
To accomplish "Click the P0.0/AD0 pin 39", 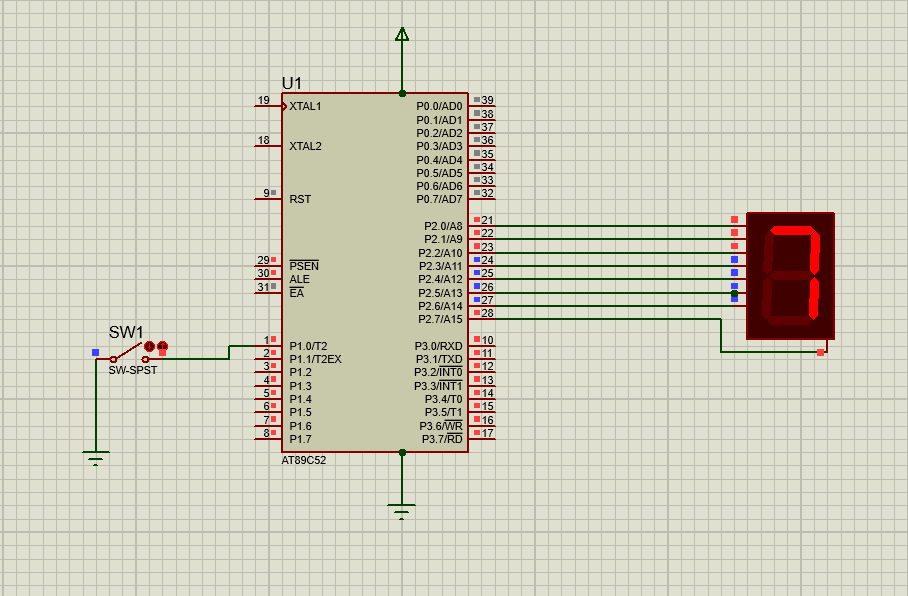I will [482, 106].
